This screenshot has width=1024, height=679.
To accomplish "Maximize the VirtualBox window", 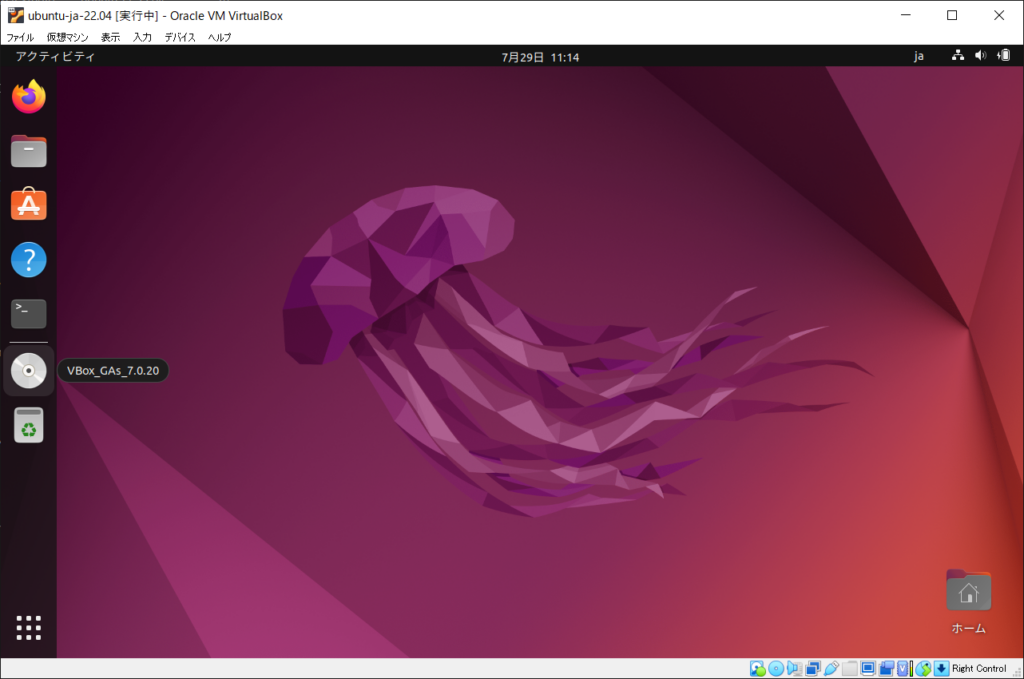I will [952, 15].
